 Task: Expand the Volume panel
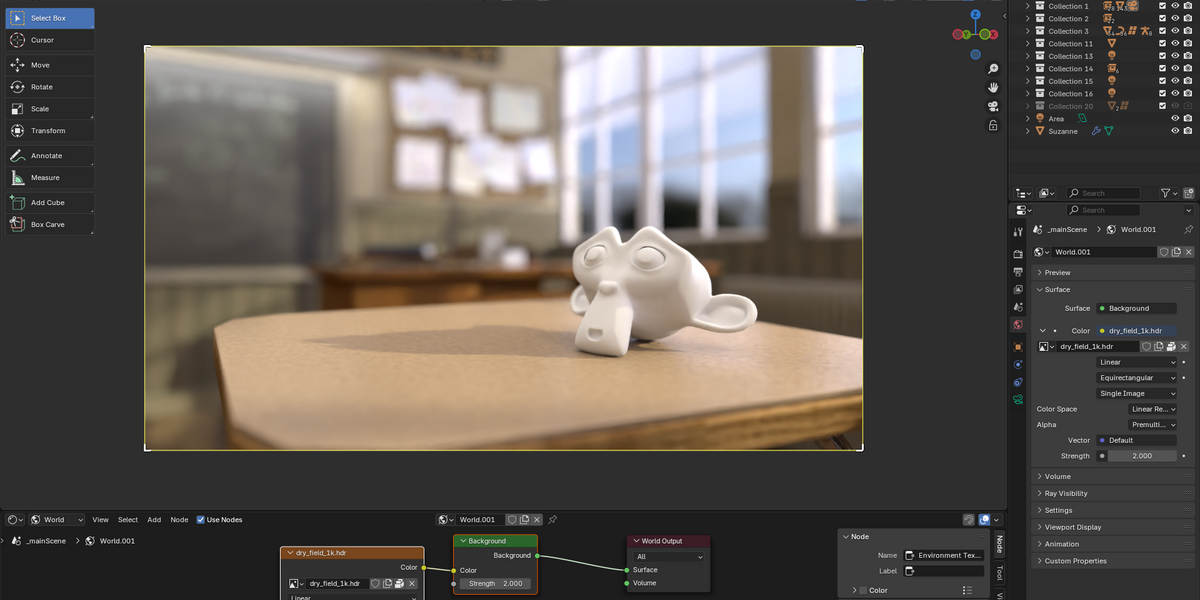1113,477
